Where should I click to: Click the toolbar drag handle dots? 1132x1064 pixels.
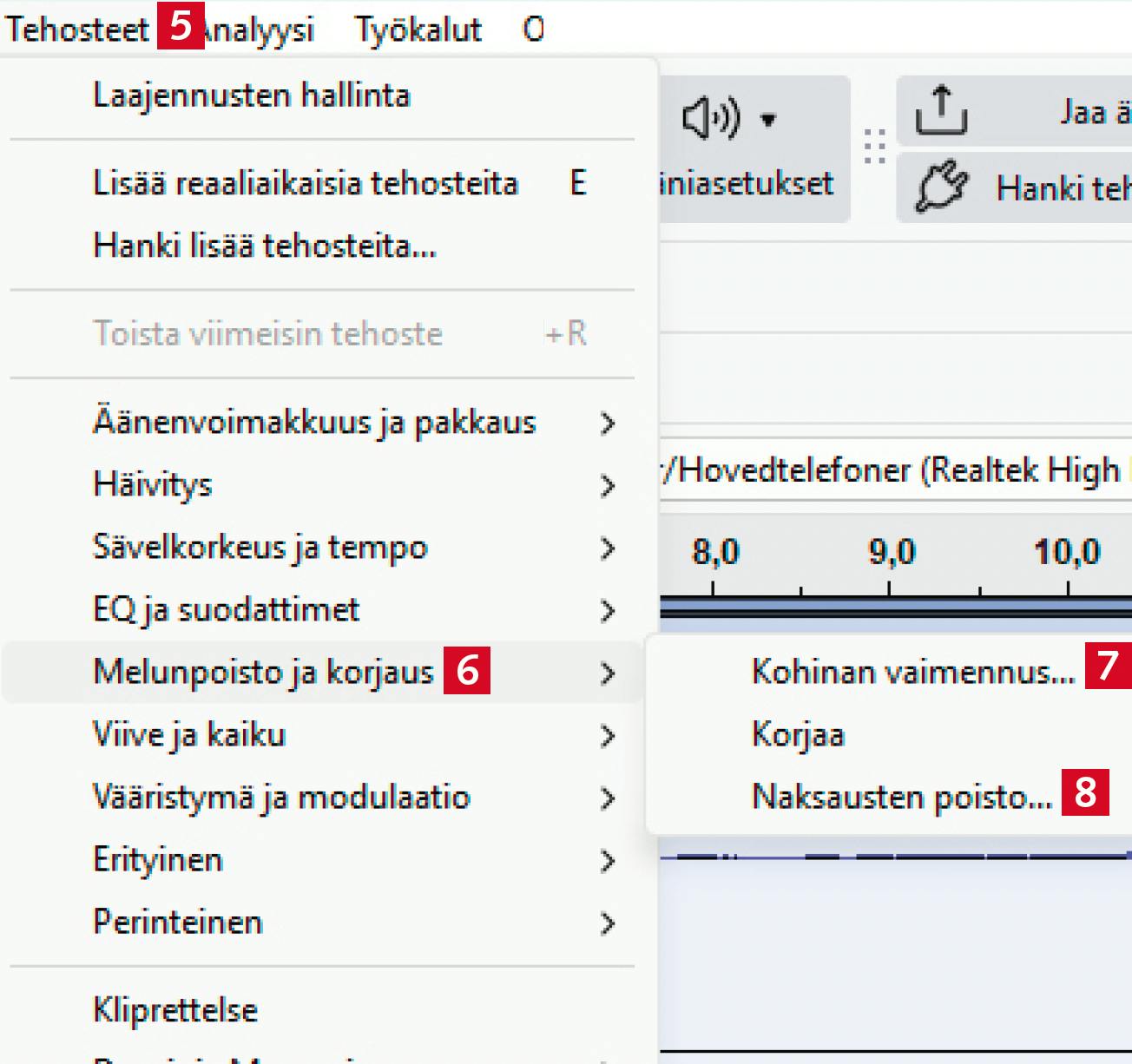coord(874,148)
